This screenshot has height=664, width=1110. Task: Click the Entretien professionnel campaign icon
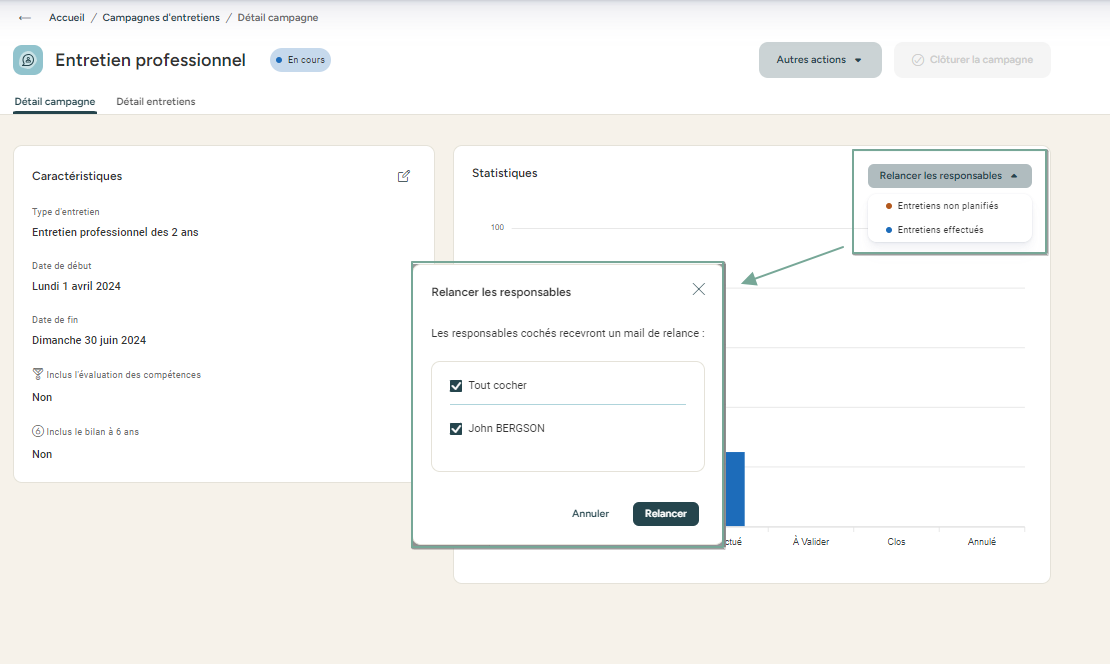pos(28,60)
